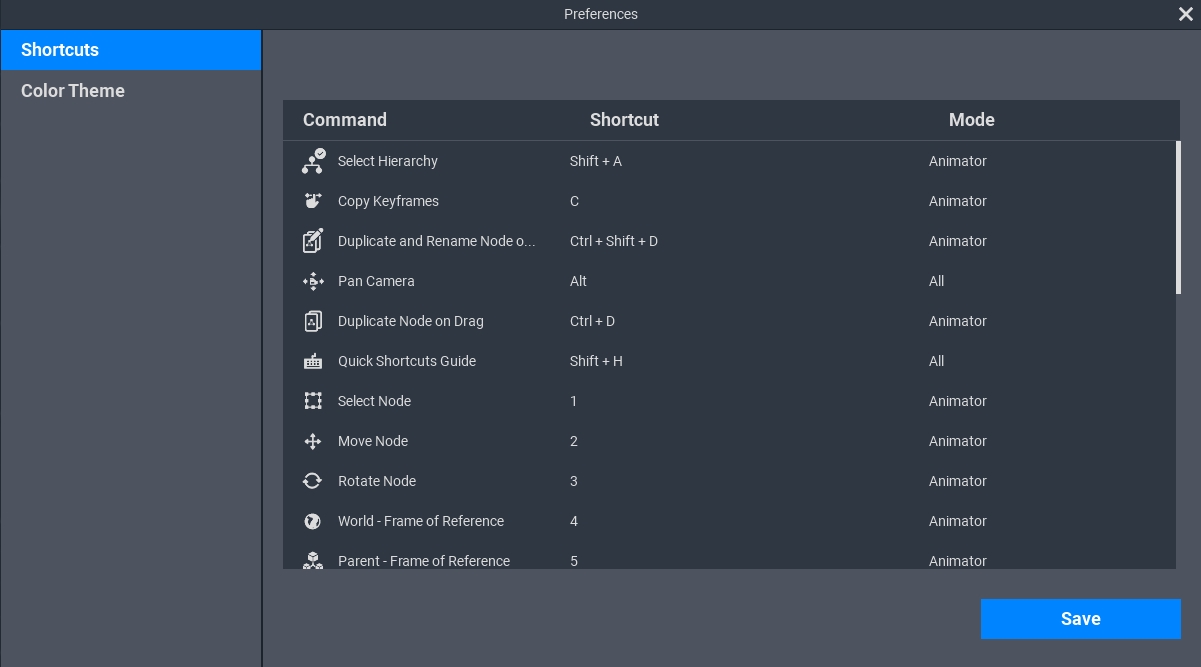Click the shortcut list vertical scrollbar
This screenshot has width=1201, height=667.
tap(1178, 218)
